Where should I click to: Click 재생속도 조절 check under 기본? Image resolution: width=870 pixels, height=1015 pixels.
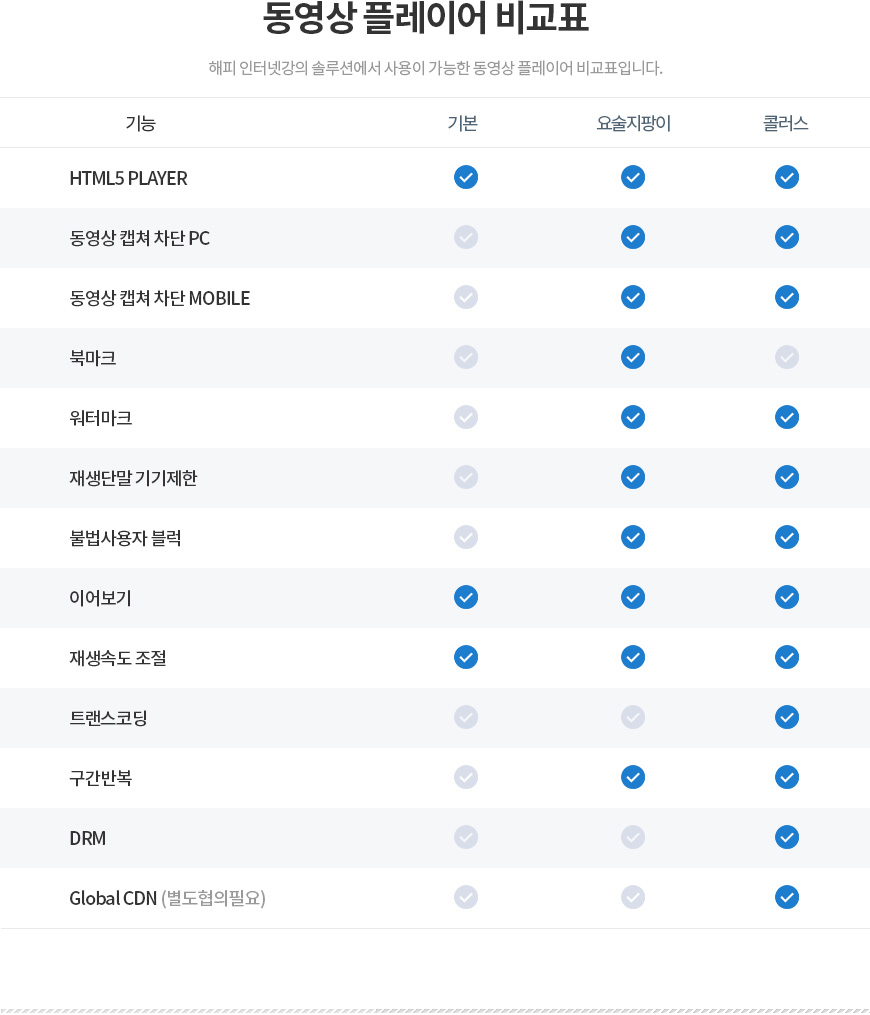(466, 657)
